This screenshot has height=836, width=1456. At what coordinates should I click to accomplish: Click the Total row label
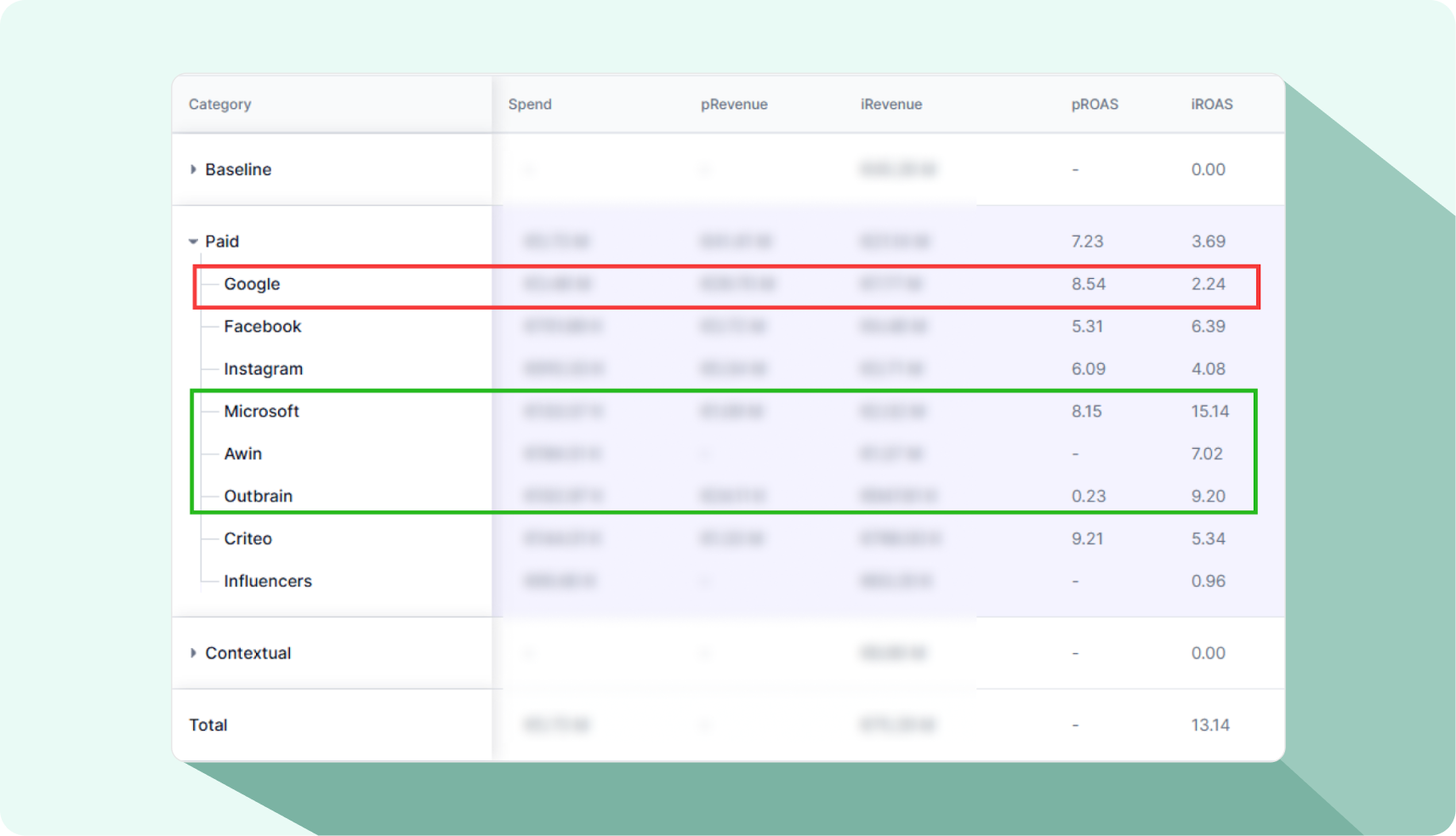click(x=208, y=725)
